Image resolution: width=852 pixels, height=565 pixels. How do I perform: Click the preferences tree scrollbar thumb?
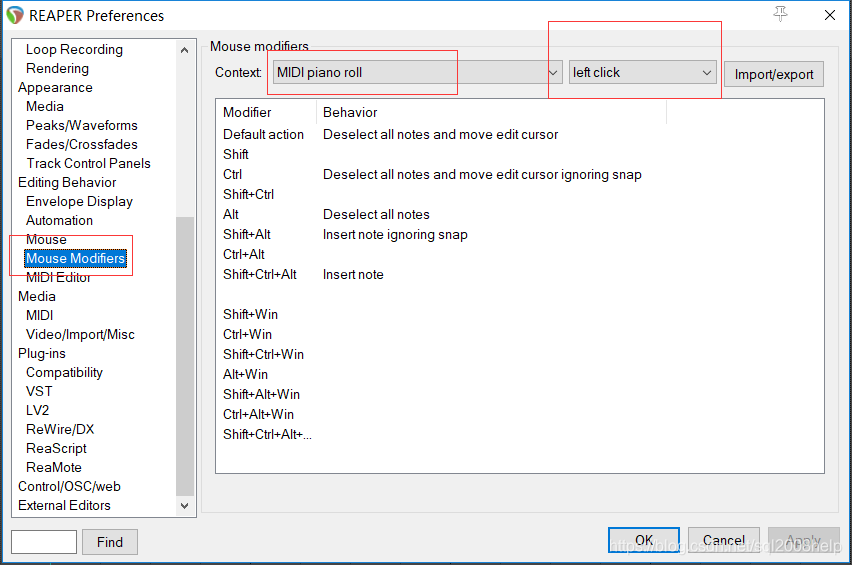point(185,356)
